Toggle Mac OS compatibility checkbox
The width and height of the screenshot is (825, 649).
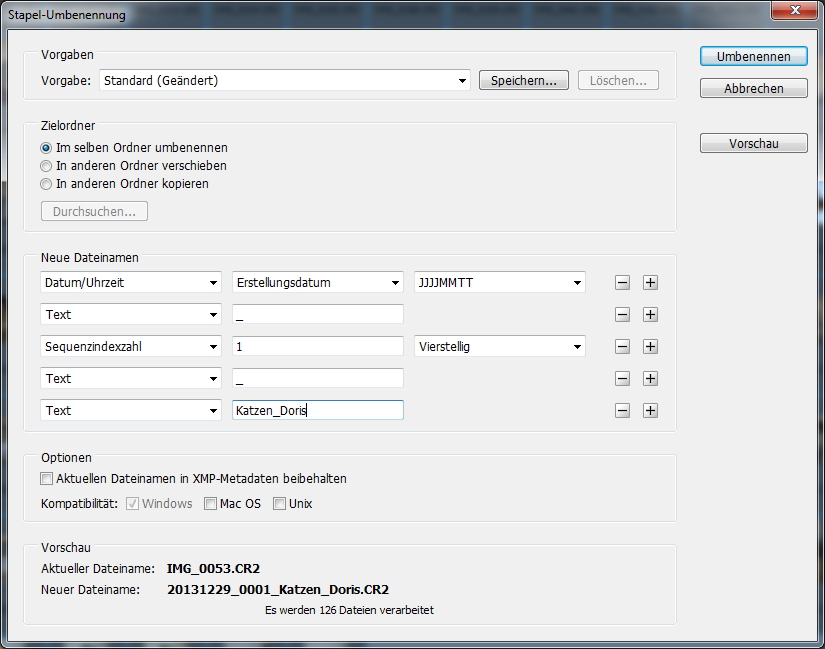tap(210, 504)
